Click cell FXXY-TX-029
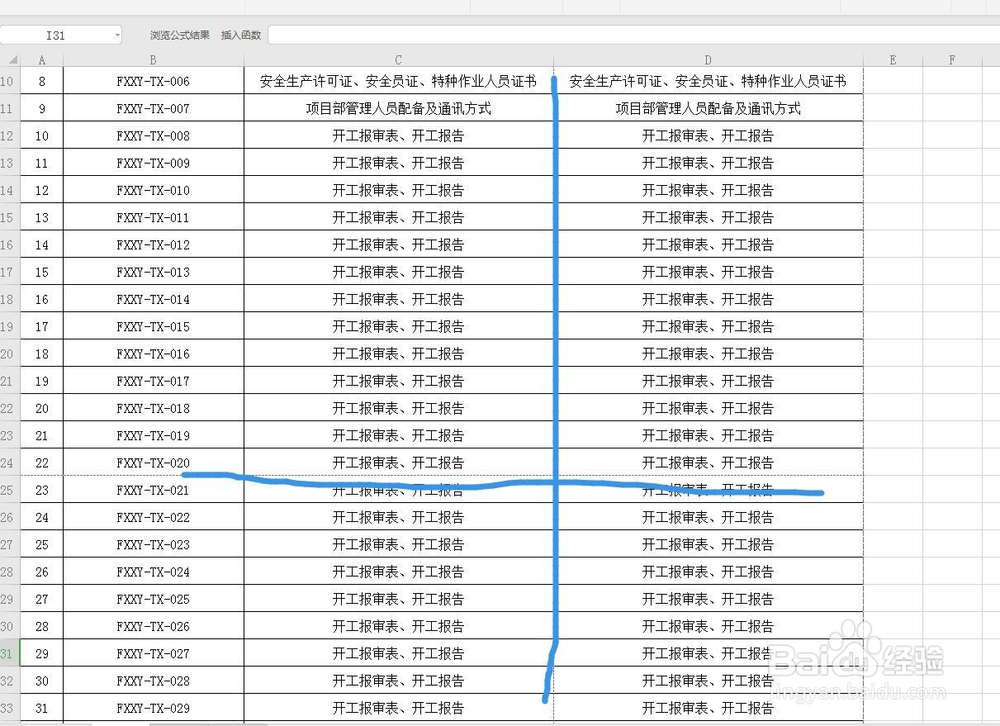Image resolution: width=1000 pixels, height=726 pixels. (153, 708)
